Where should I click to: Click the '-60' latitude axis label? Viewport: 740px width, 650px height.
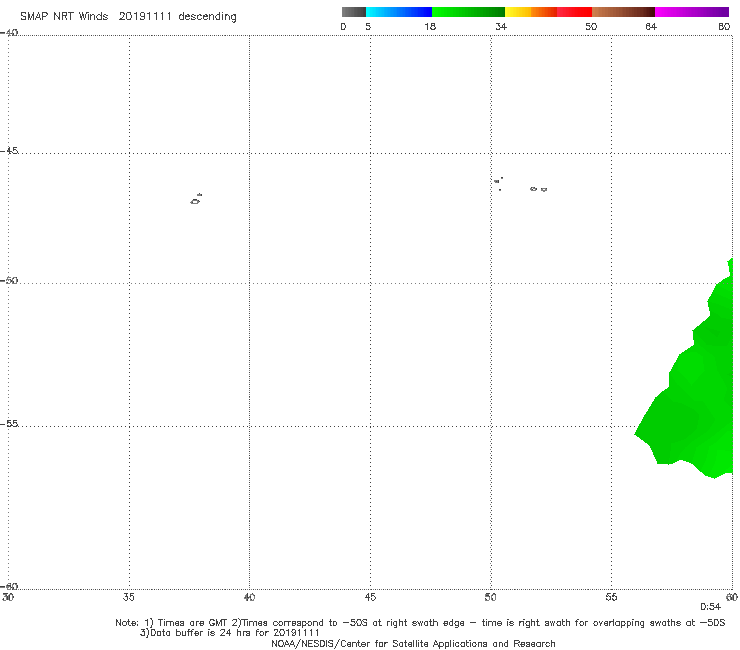pos(9,586)
